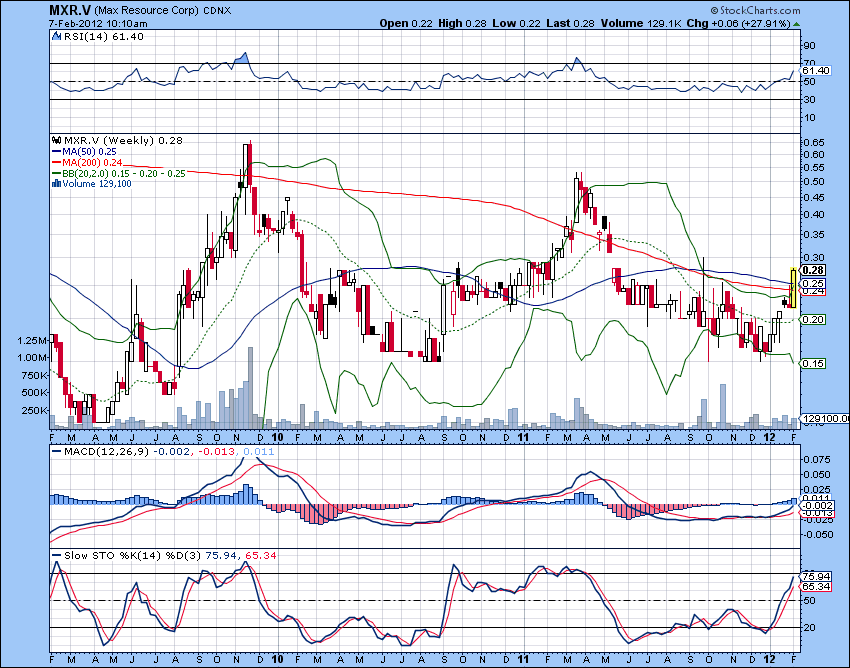Click the StockCharts.com watermark text
850x668 pixels.
tap(755, 10)
